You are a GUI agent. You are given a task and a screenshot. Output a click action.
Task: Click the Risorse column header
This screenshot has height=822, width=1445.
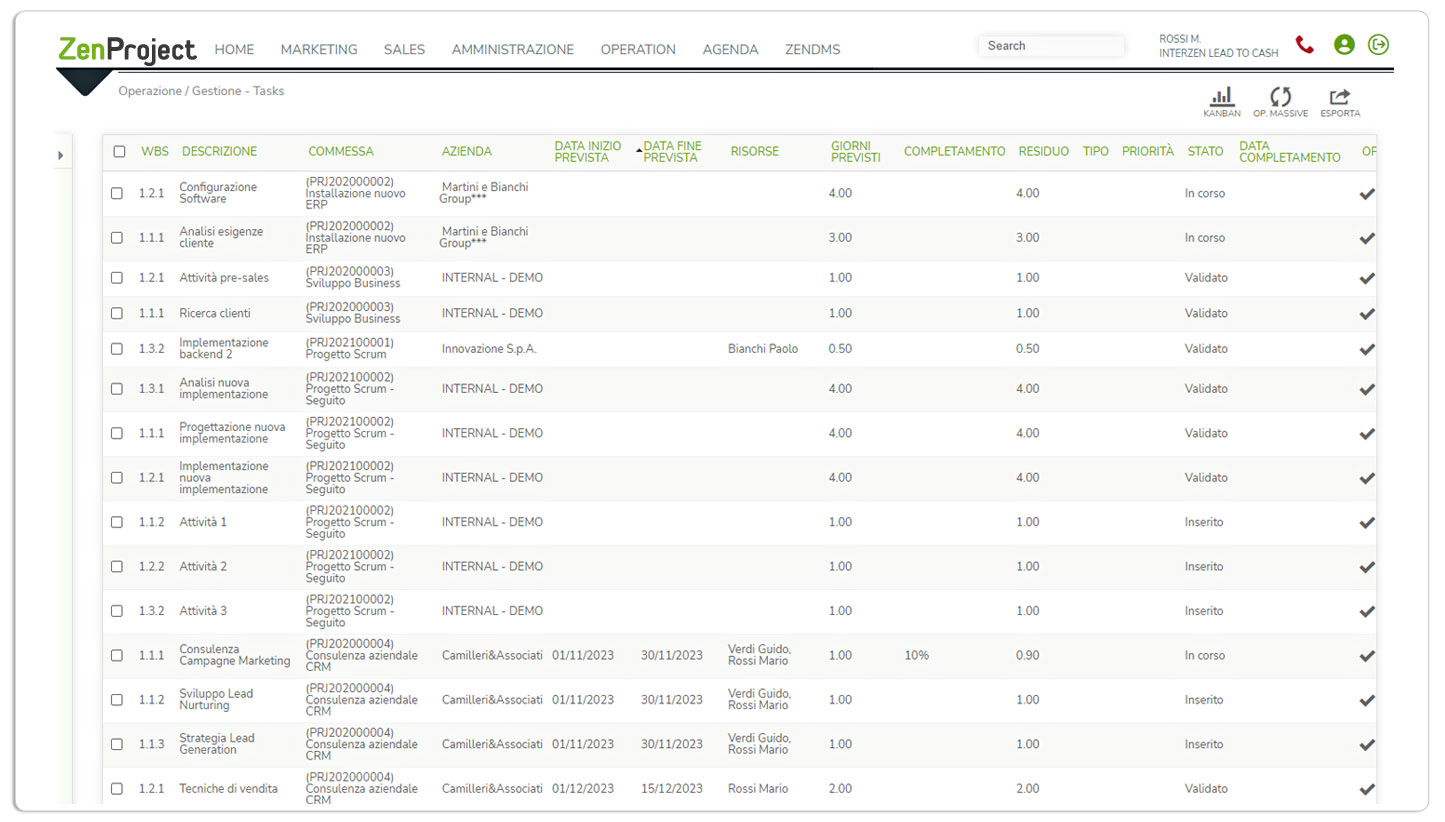(x=754, y=152)
